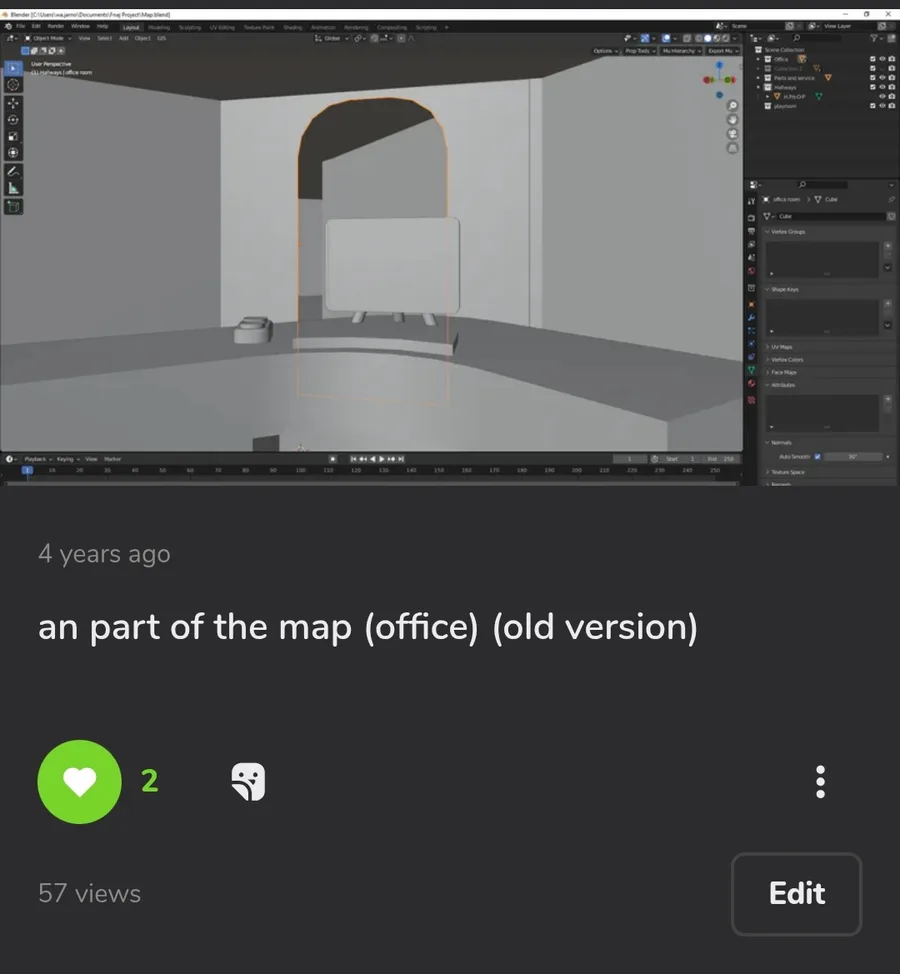Select the Annotate tool in Blender toolbar
900x974 pixels.
pos(13,171)
